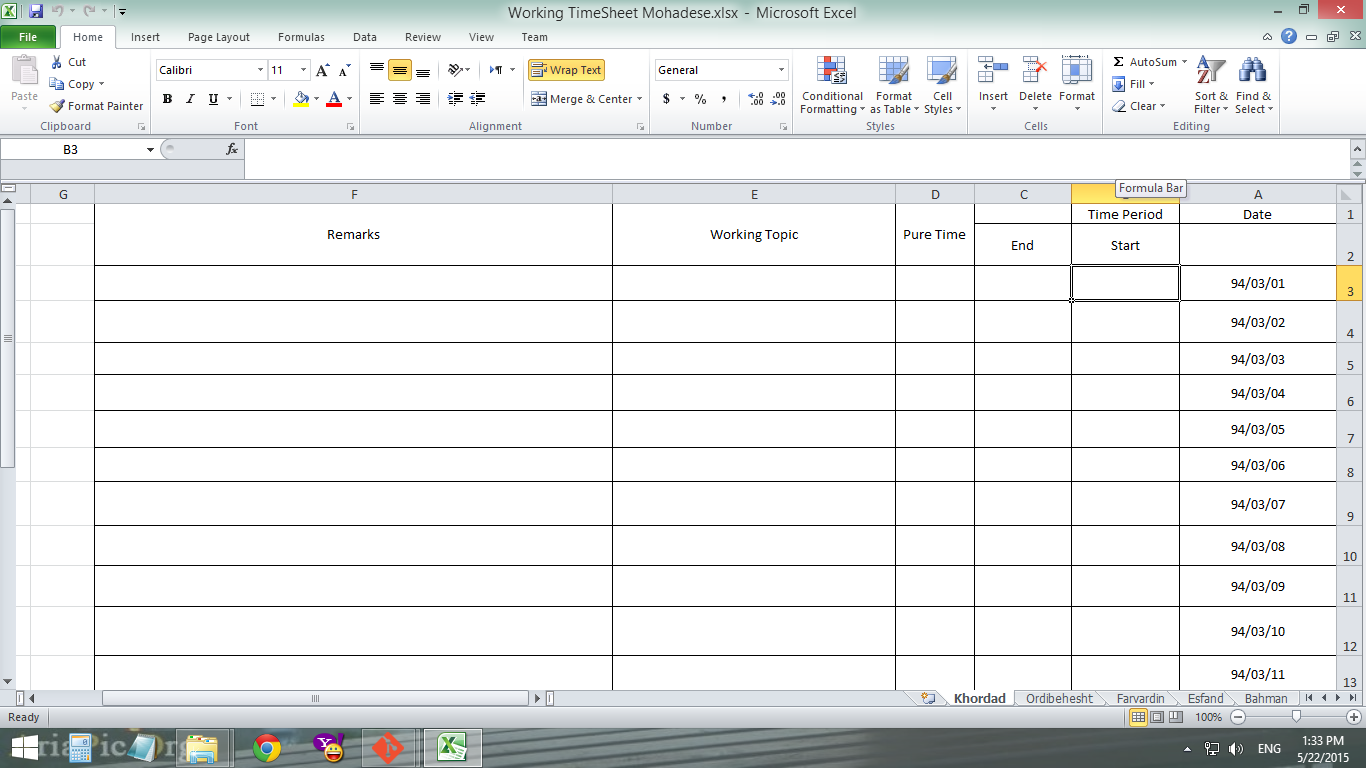This screenshot has width=1366, height=768.
Task: Expand the font name Calibri dropdown
Action: (260, 70)
